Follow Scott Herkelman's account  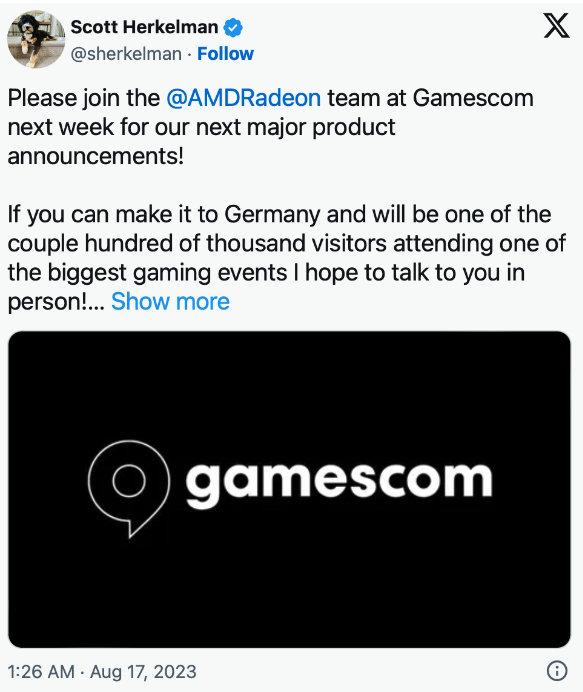pyautogui.click(x=226, y=54)
